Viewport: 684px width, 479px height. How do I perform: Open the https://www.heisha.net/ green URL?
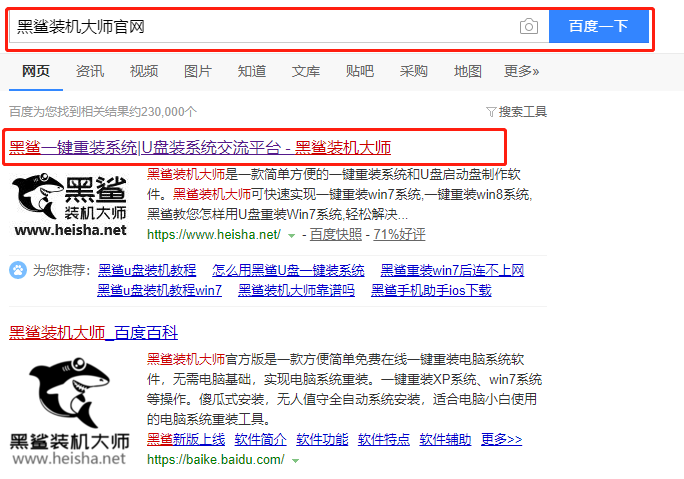214,235
